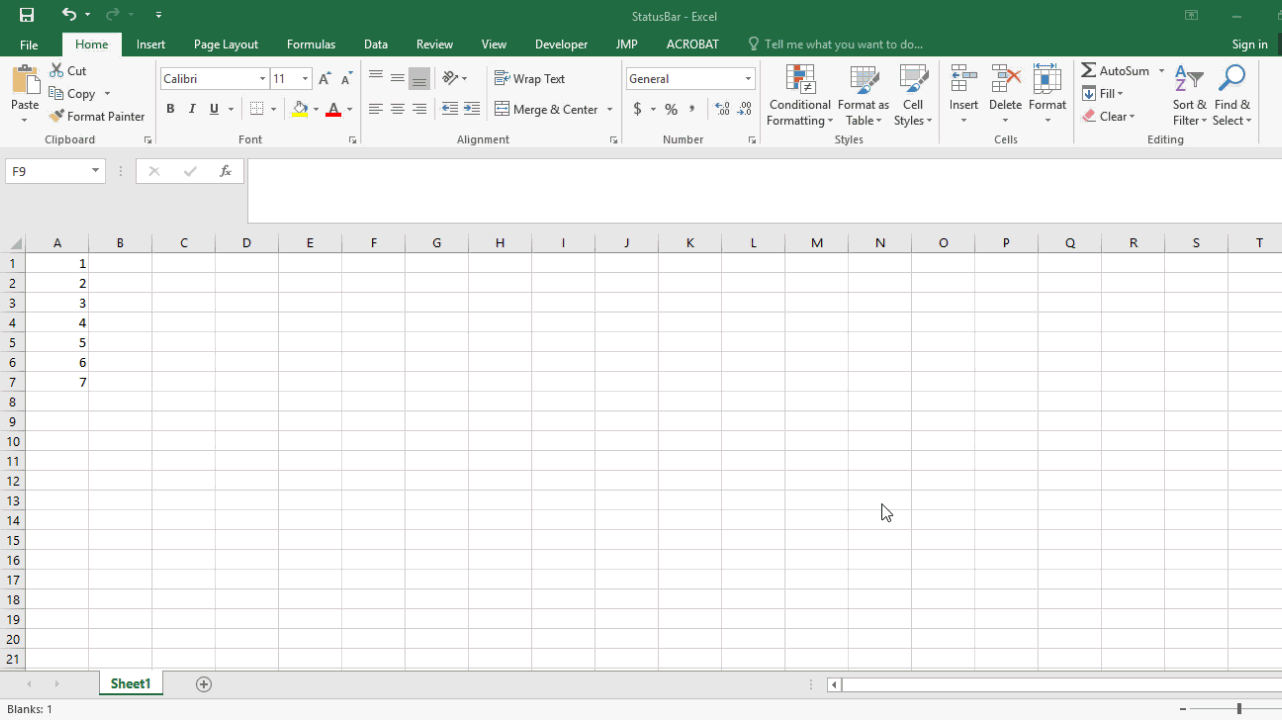Enable Wrap Text for the selection
The width and height of the screenshot is (1282, 720).
click(x=530, y=78)
